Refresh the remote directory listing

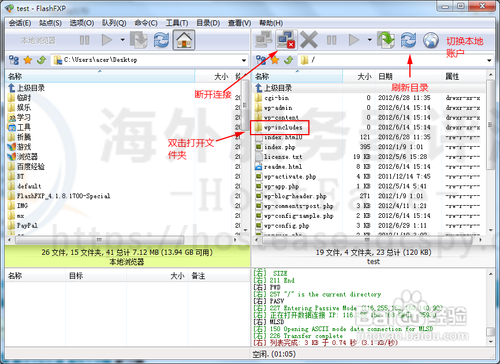408,40
